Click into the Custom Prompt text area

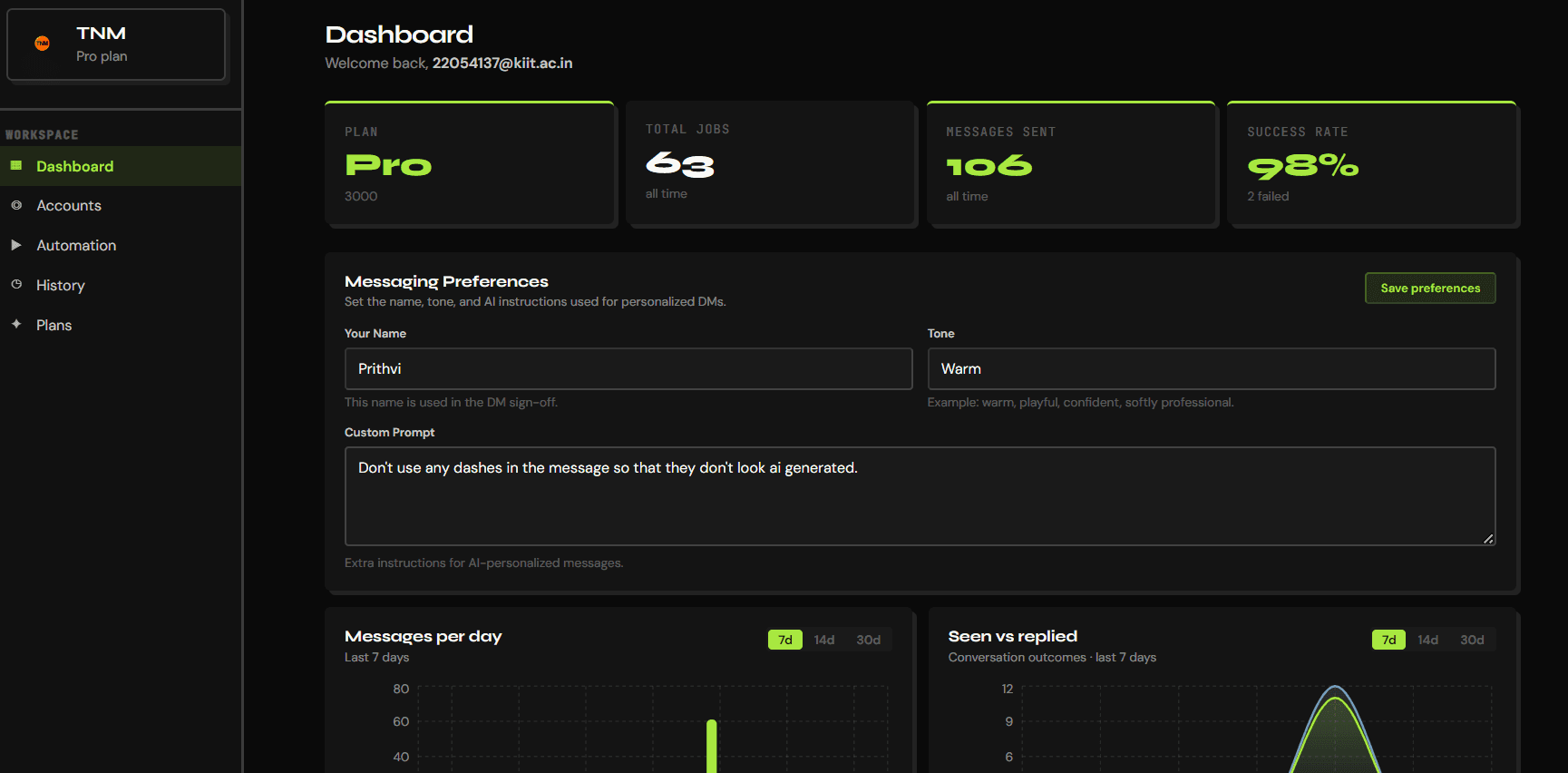(920, 496)
